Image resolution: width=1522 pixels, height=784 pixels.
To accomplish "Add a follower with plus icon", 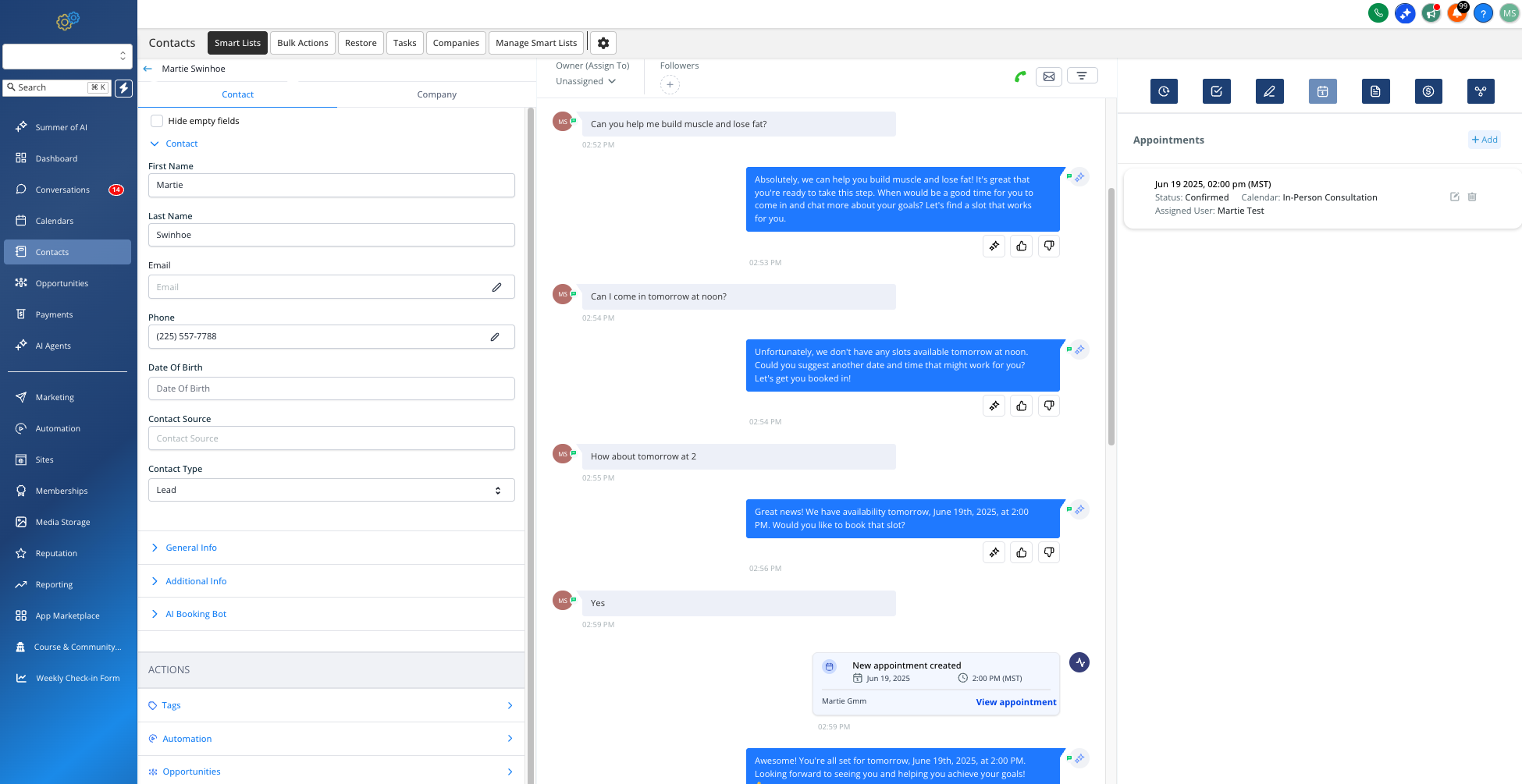I will coord(670,85).
